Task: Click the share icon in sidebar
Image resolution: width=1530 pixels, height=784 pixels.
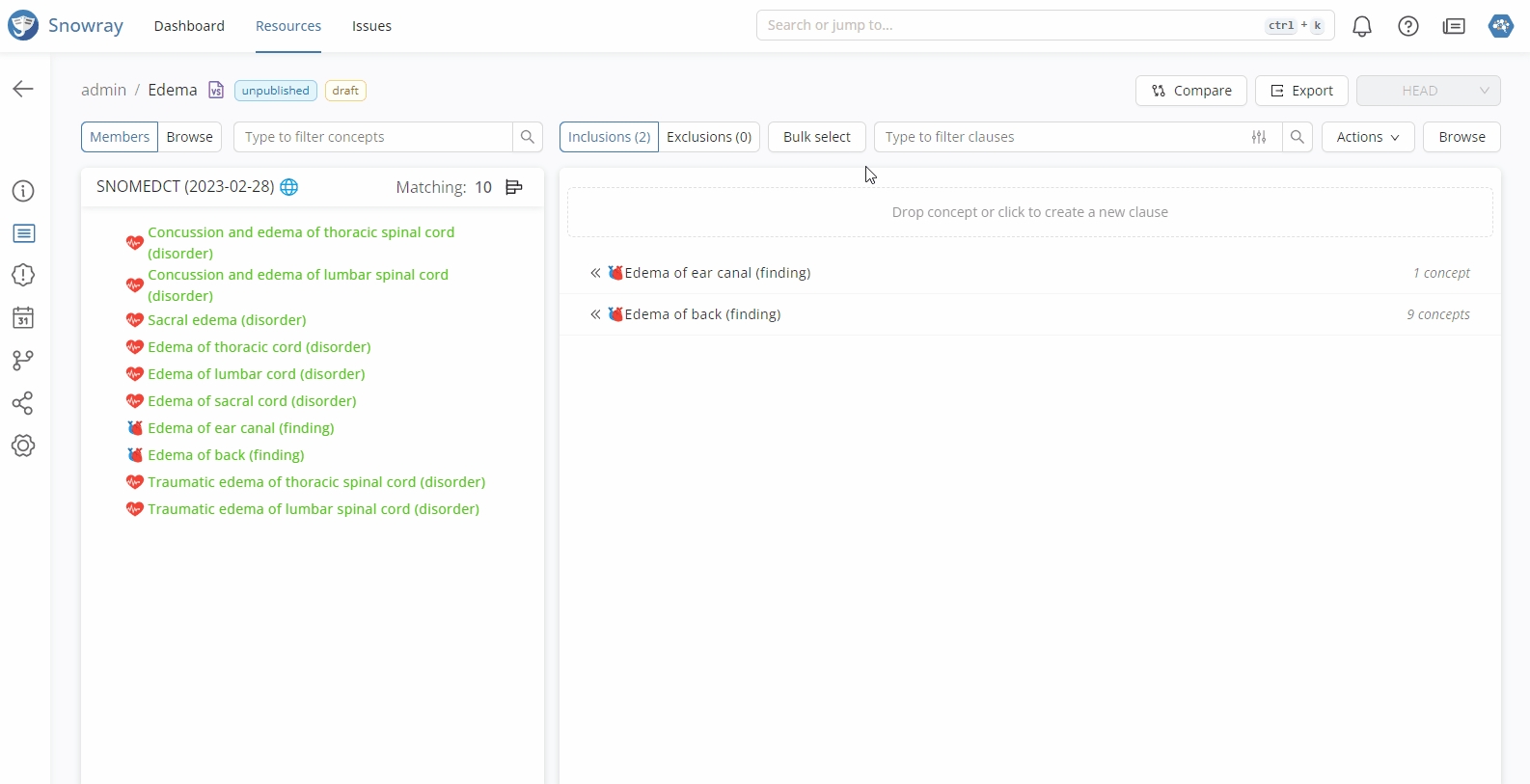Action: (23, 403)
